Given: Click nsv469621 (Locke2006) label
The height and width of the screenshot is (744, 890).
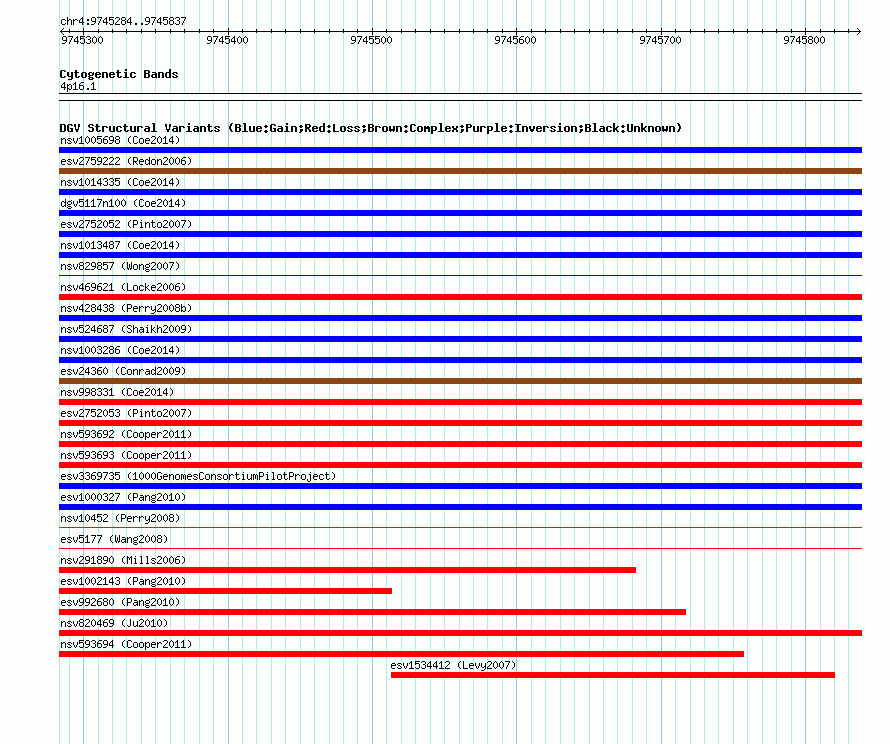Looking at the screenshot, I should [123, 287].
